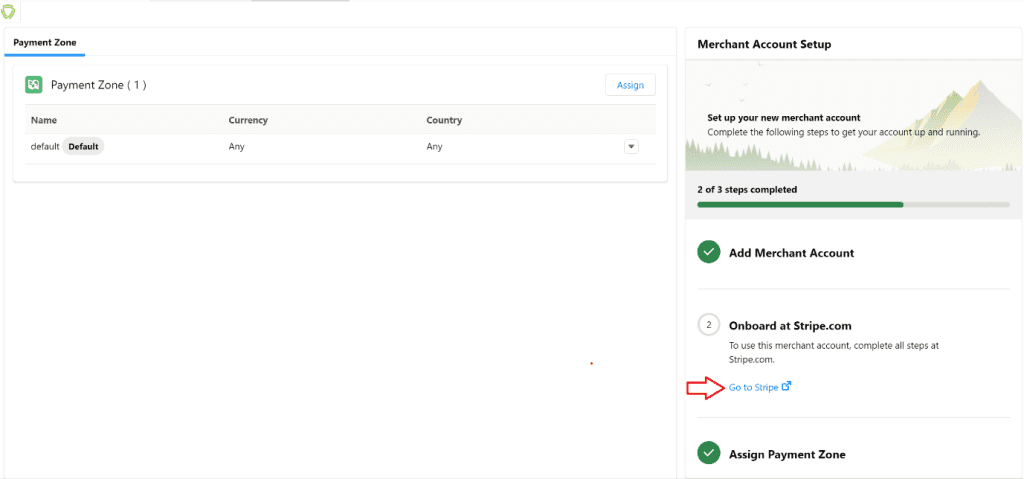Screen dimensions: 1024x479
Task: Switch to the Payment Zone tab
Action: [x=45, y=43]
